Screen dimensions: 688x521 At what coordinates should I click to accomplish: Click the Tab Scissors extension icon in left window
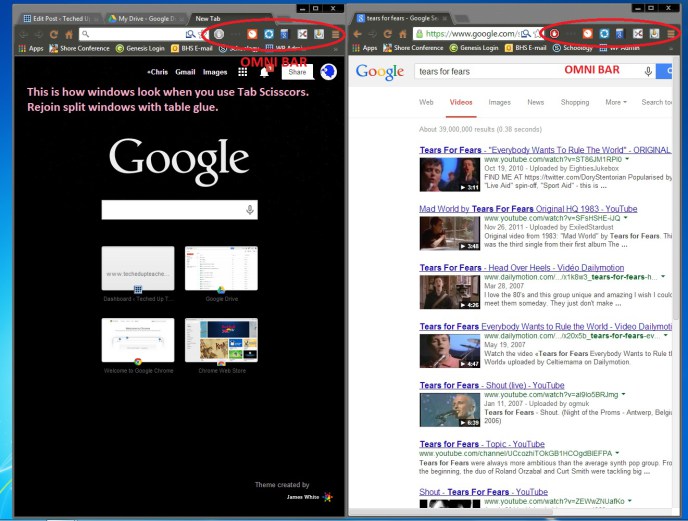click(302, 34)
